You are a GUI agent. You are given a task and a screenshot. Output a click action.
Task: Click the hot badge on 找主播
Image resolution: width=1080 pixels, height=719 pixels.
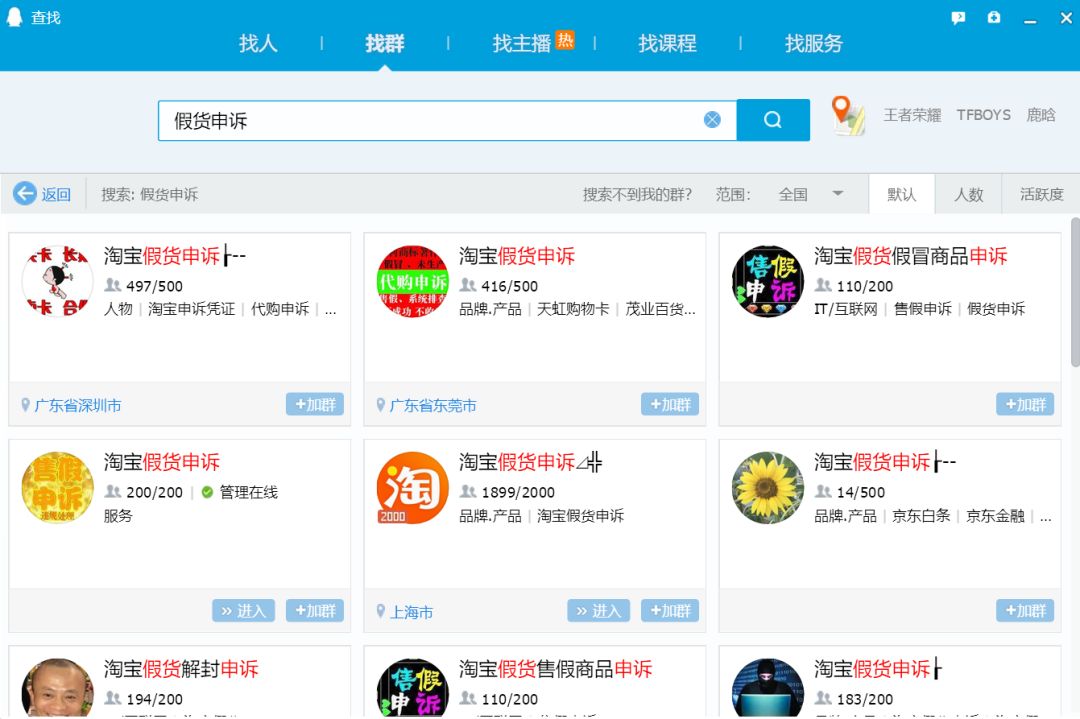[565, 40]
